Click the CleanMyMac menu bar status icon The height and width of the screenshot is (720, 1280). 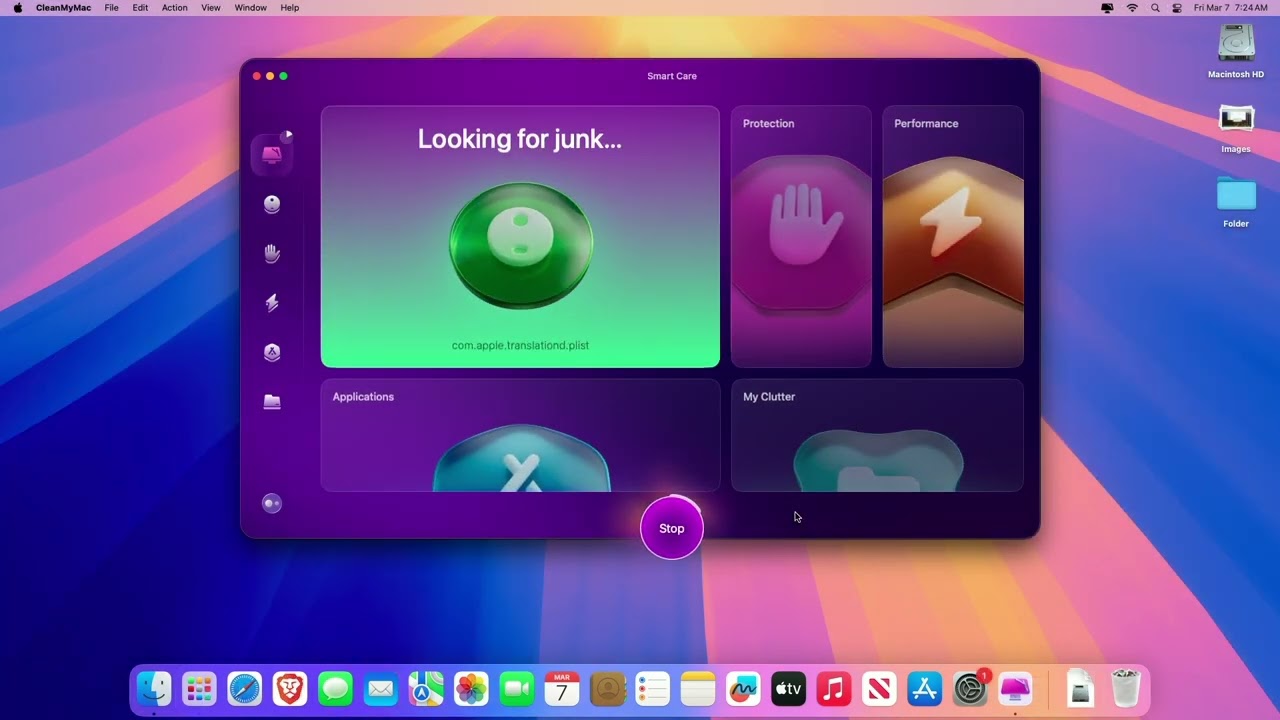pos(1107,7)
